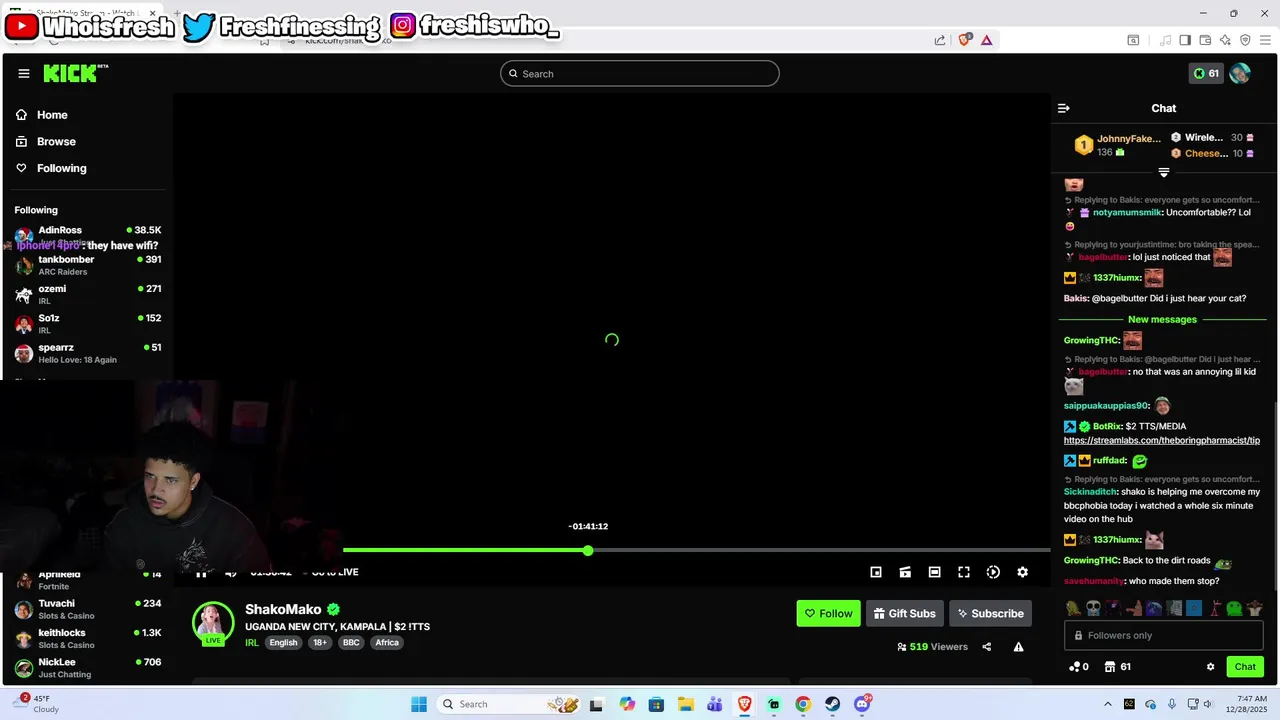This screenshot has height=720, width=1280.
Task: Open keithlocks channel in sidebar
Action: (87, 638)
